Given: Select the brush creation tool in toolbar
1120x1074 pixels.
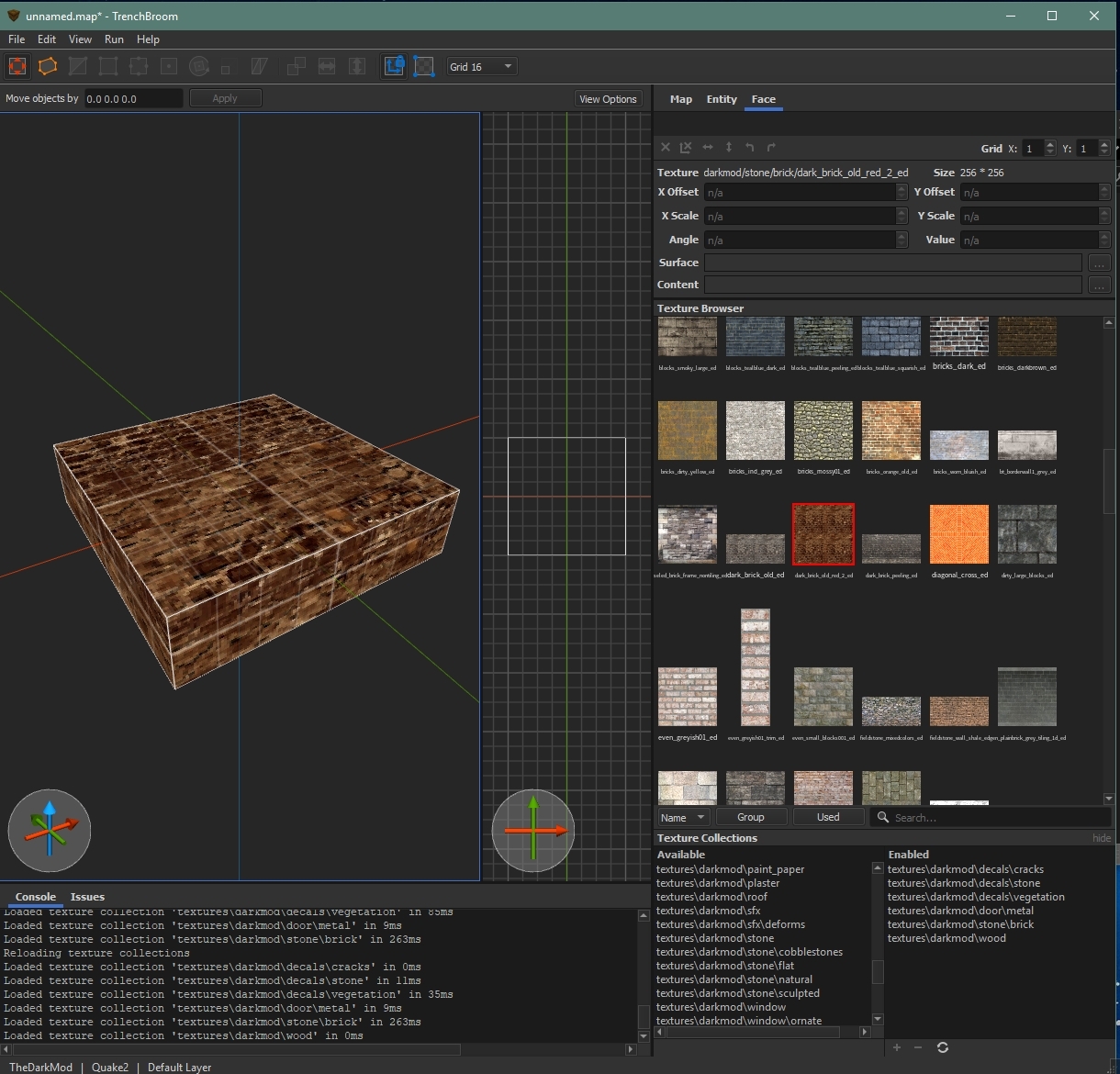Looking at the screenshot, I should click(x=48, y=66).
